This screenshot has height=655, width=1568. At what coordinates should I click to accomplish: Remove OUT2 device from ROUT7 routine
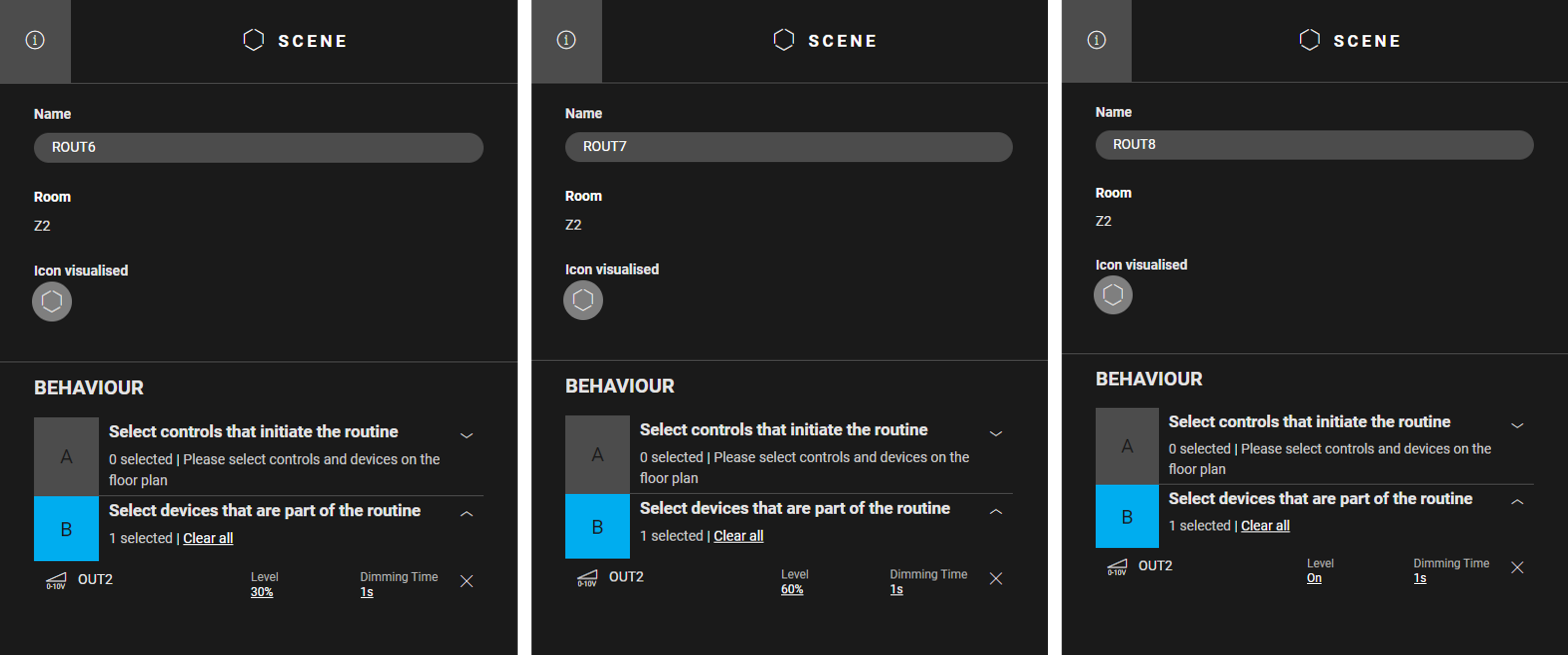(x=996, y=578)
